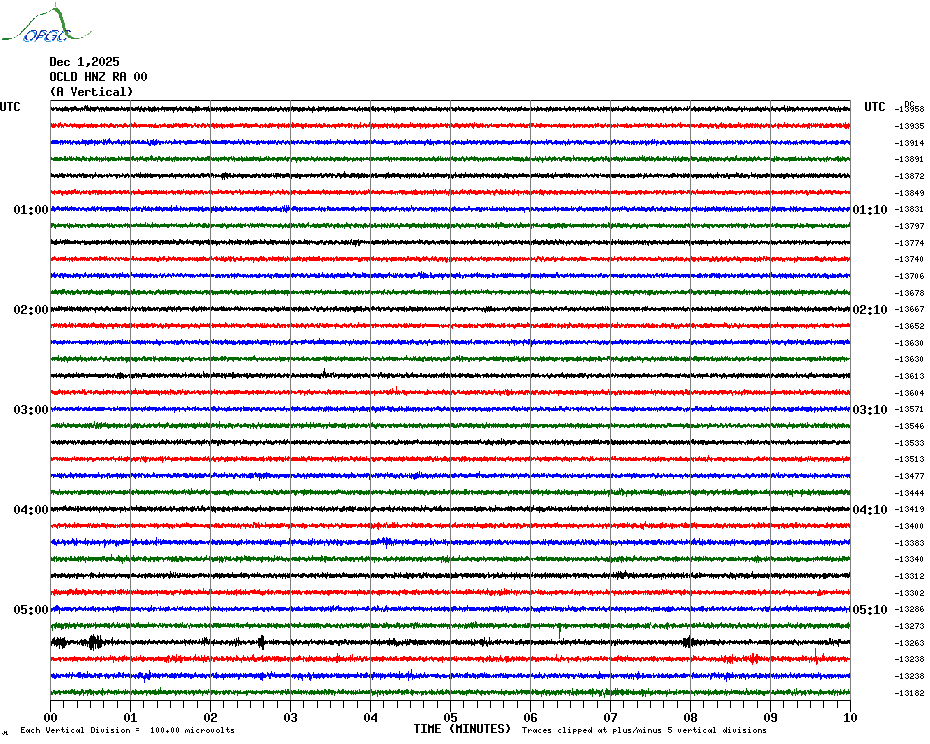Viewport: 930px width, 744px height.
Task: Click the "04:10" time label
Action: pyautogui.click(x=870, y=510)
